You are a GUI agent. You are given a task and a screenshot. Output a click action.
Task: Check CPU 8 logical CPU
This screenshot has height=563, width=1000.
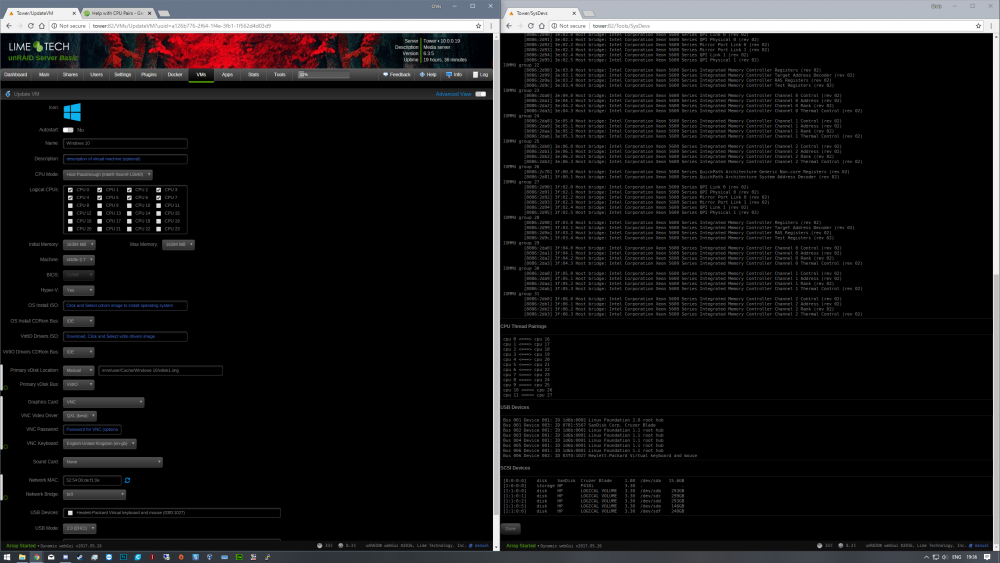click(70, 205)
